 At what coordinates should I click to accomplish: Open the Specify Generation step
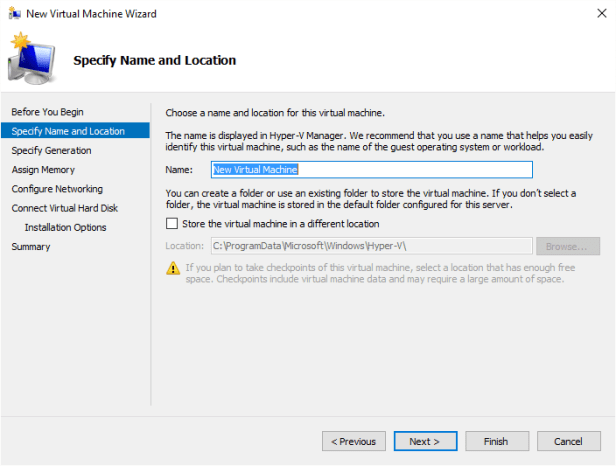point(51,150)
